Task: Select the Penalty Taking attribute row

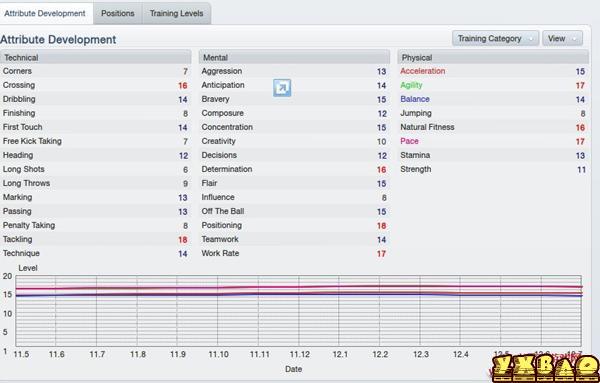Action: pos(96,225)
